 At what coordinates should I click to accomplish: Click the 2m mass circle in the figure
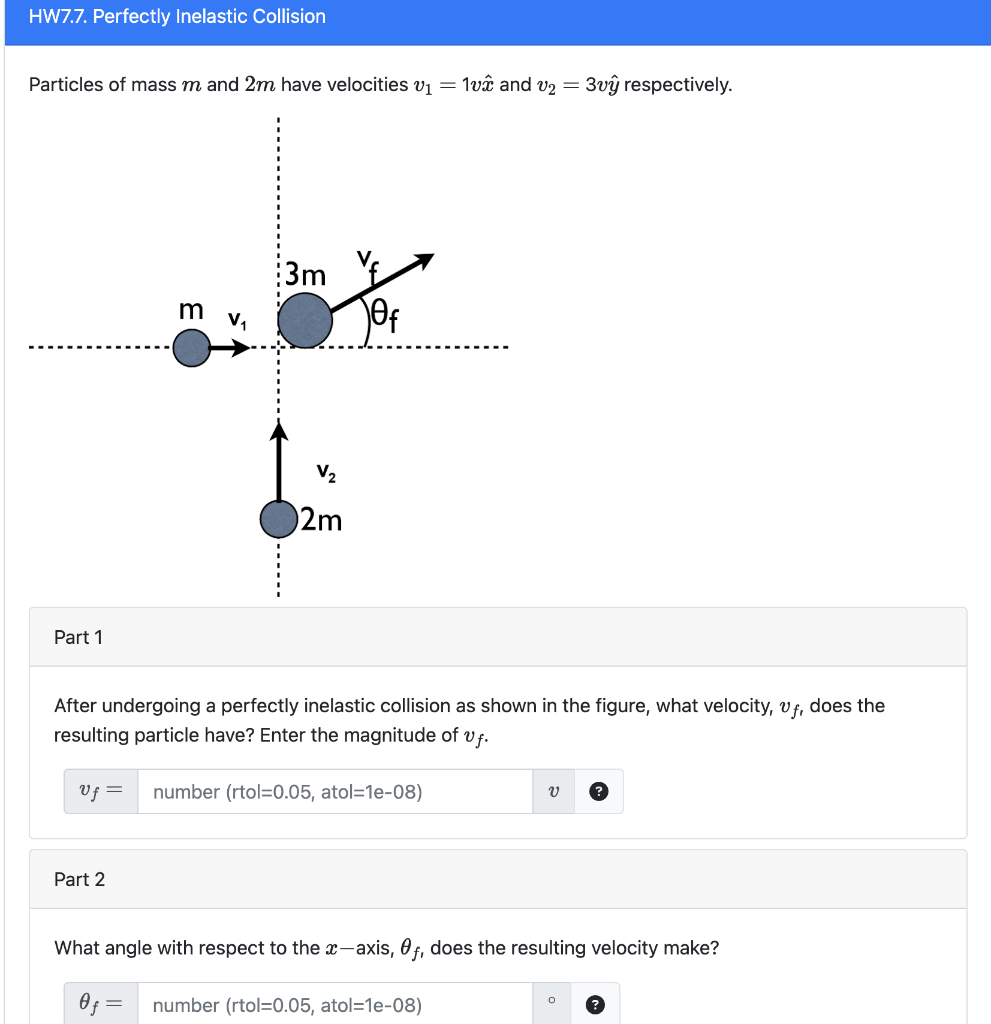[x=276, y=518]
